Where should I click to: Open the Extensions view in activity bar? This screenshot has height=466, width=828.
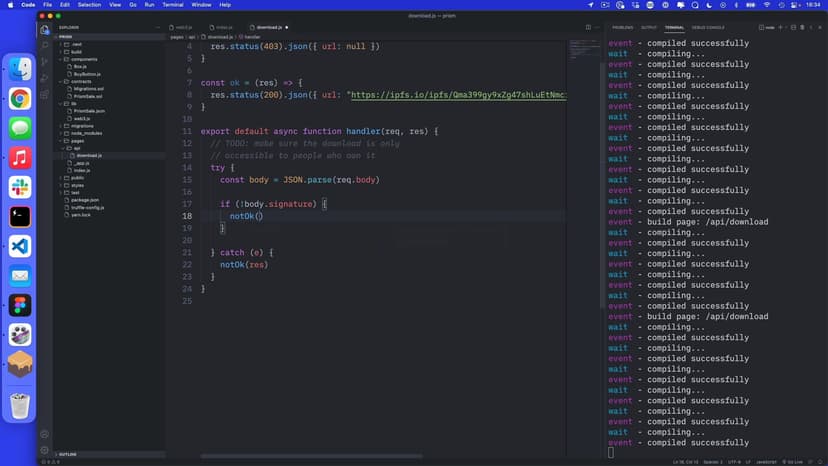click(x=45, y=95)
